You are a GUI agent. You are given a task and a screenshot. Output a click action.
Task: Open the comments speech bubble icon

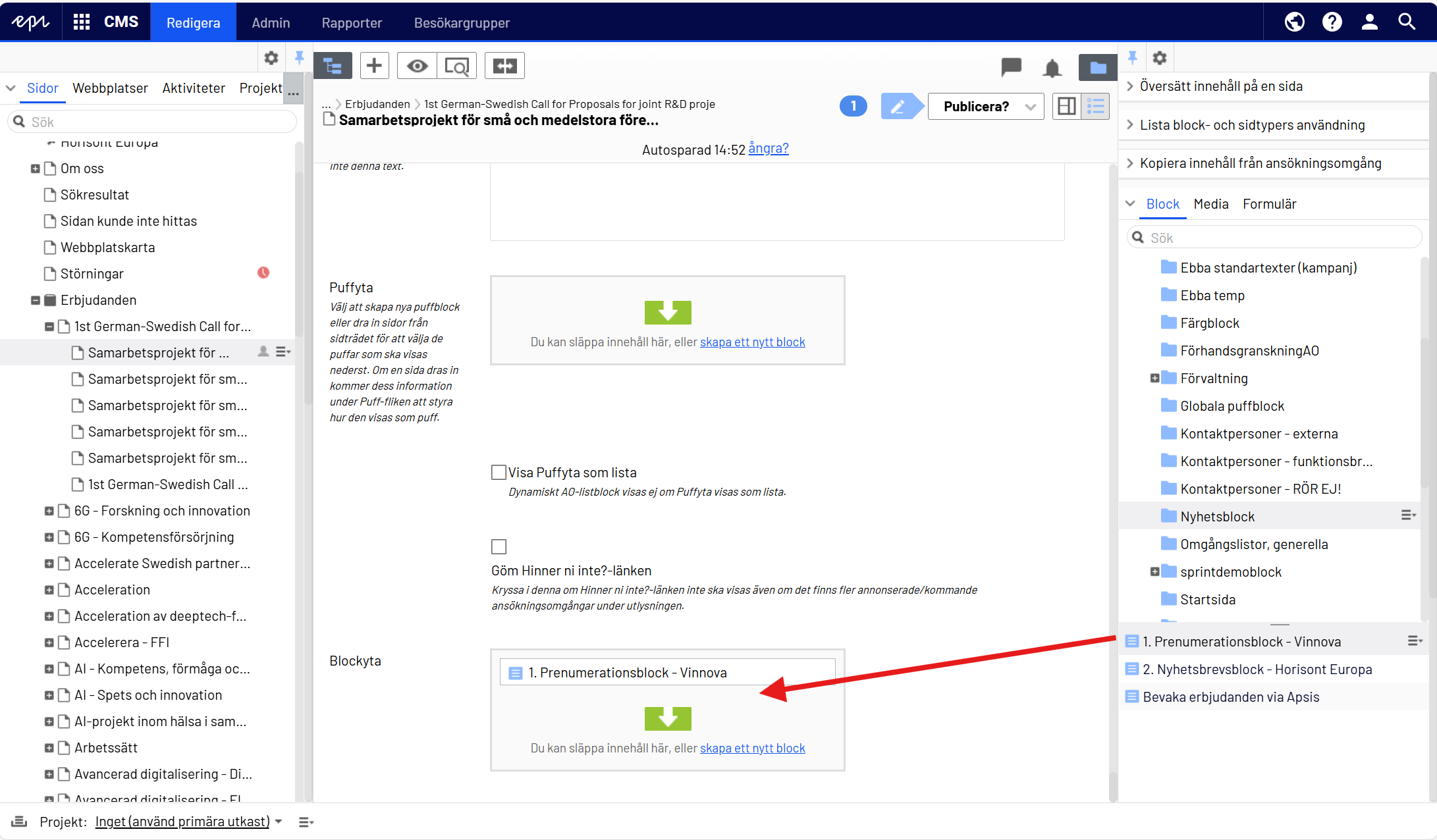(x=1011, y=66)
